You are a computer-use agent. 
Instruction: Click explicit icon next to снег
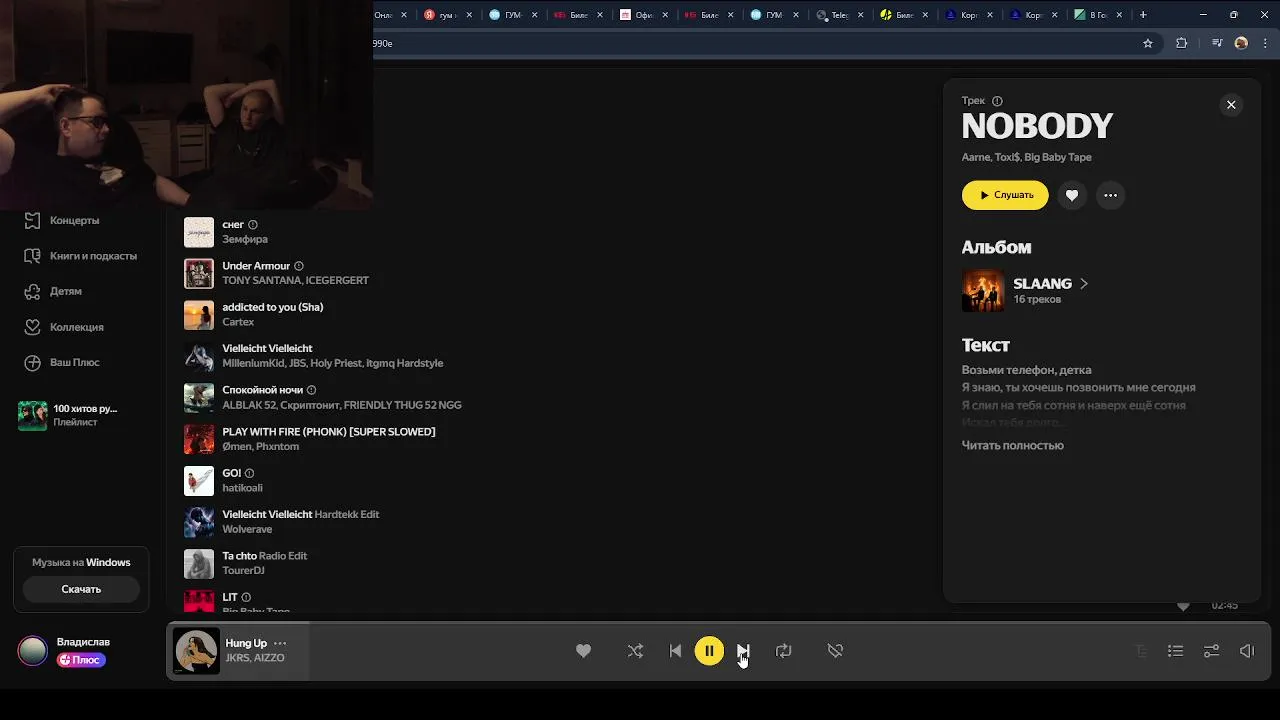click(253, 225)
